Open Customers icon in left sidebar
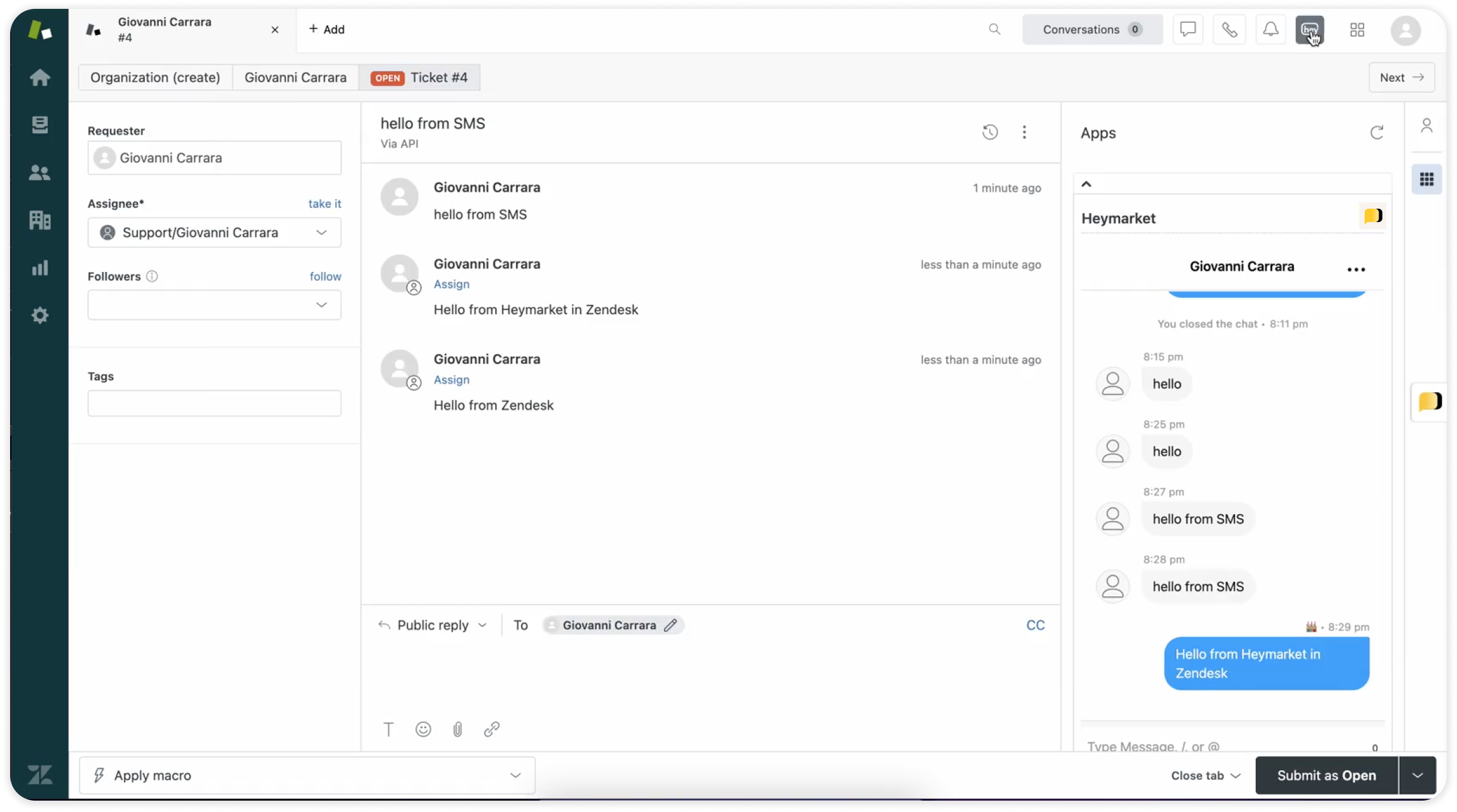This screenshot has width=1457, height=812. tap(40, 173)
